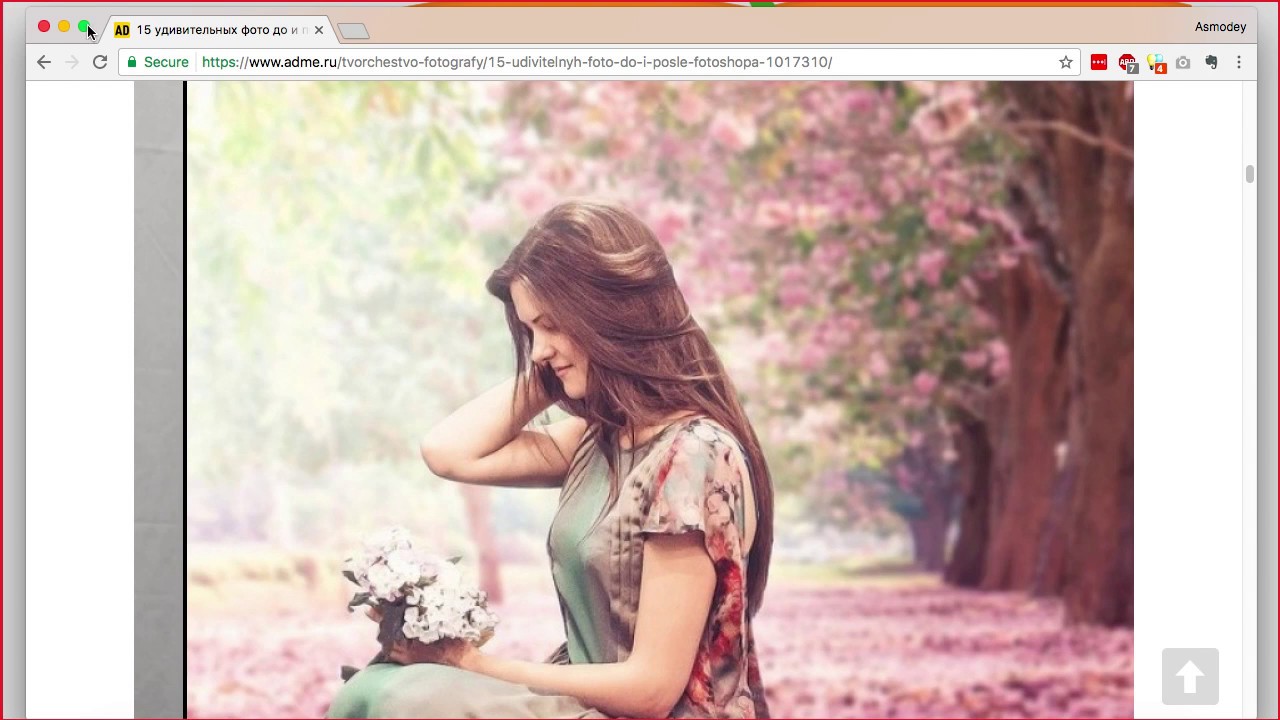Click the camera screenshot extension icon
The width and height of the screenshot is (1280, 720).
[x=1183, y=62]
